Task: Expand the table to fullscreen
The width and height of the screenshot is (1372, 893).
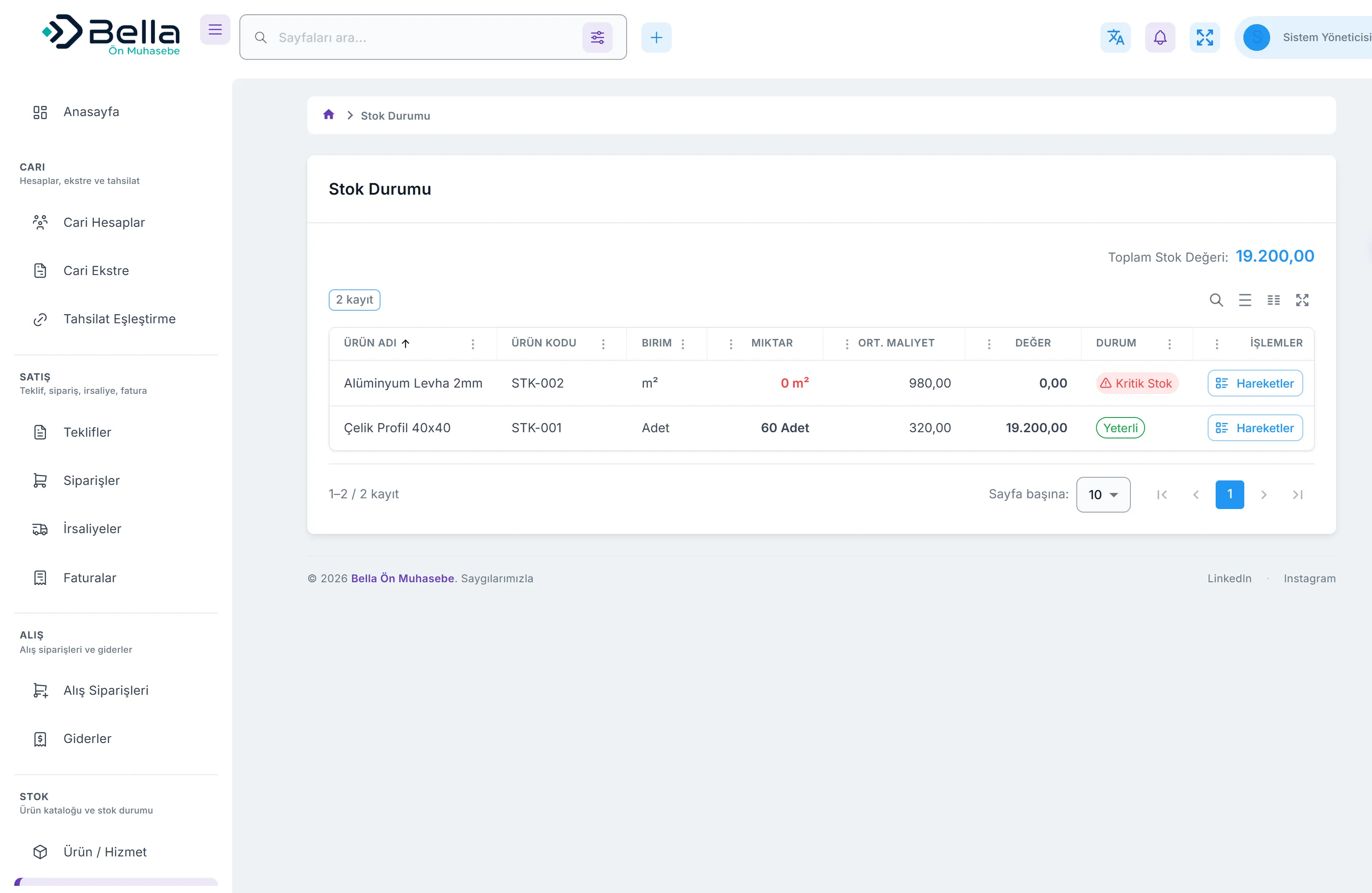Action: [1302, 300]
